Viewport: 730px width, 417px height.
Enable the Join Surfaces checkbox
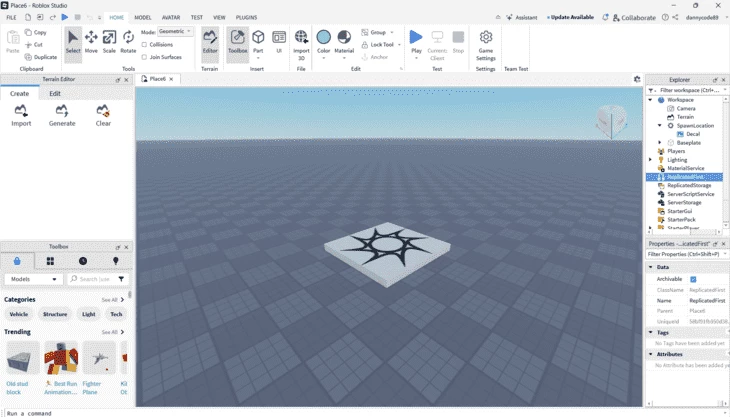click(144, 57)
